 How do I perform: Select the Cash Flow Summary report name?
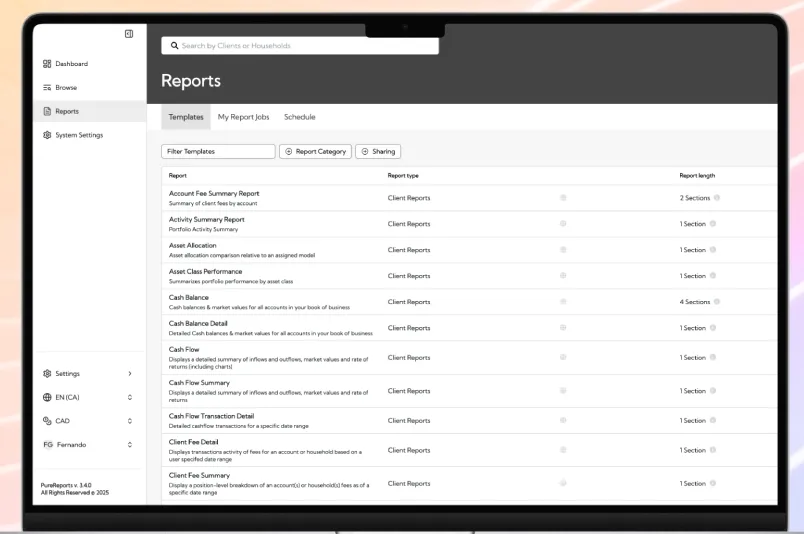click(199, 383)
